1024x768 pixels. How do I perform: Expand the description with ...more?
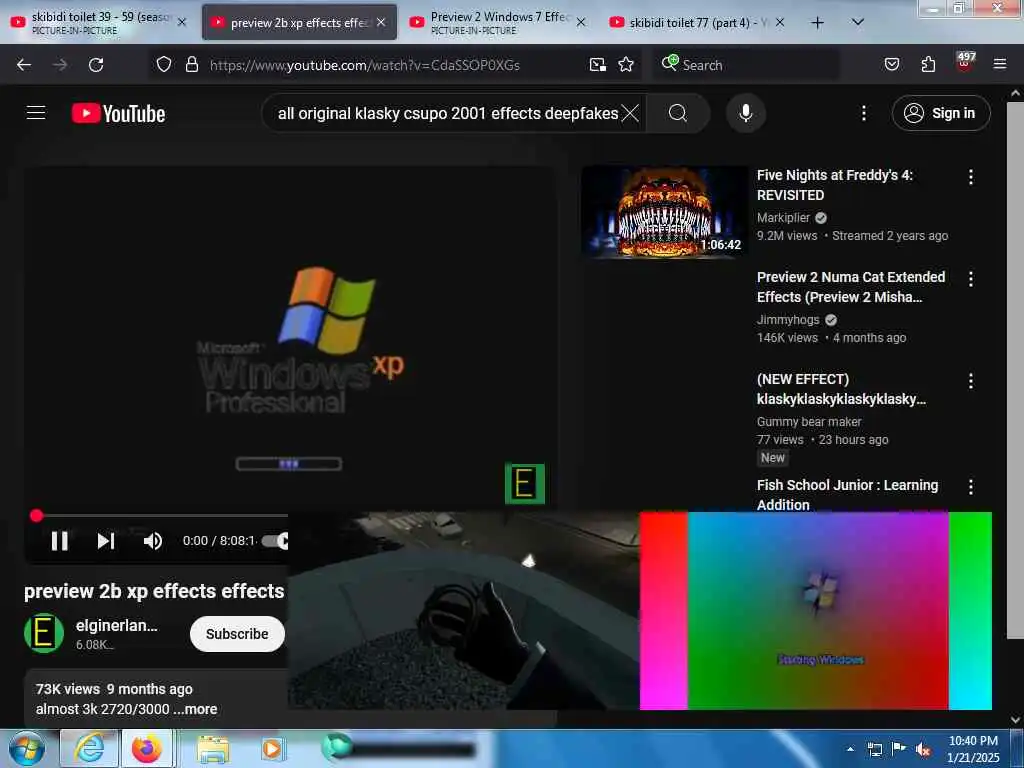[x=195, y=709]
